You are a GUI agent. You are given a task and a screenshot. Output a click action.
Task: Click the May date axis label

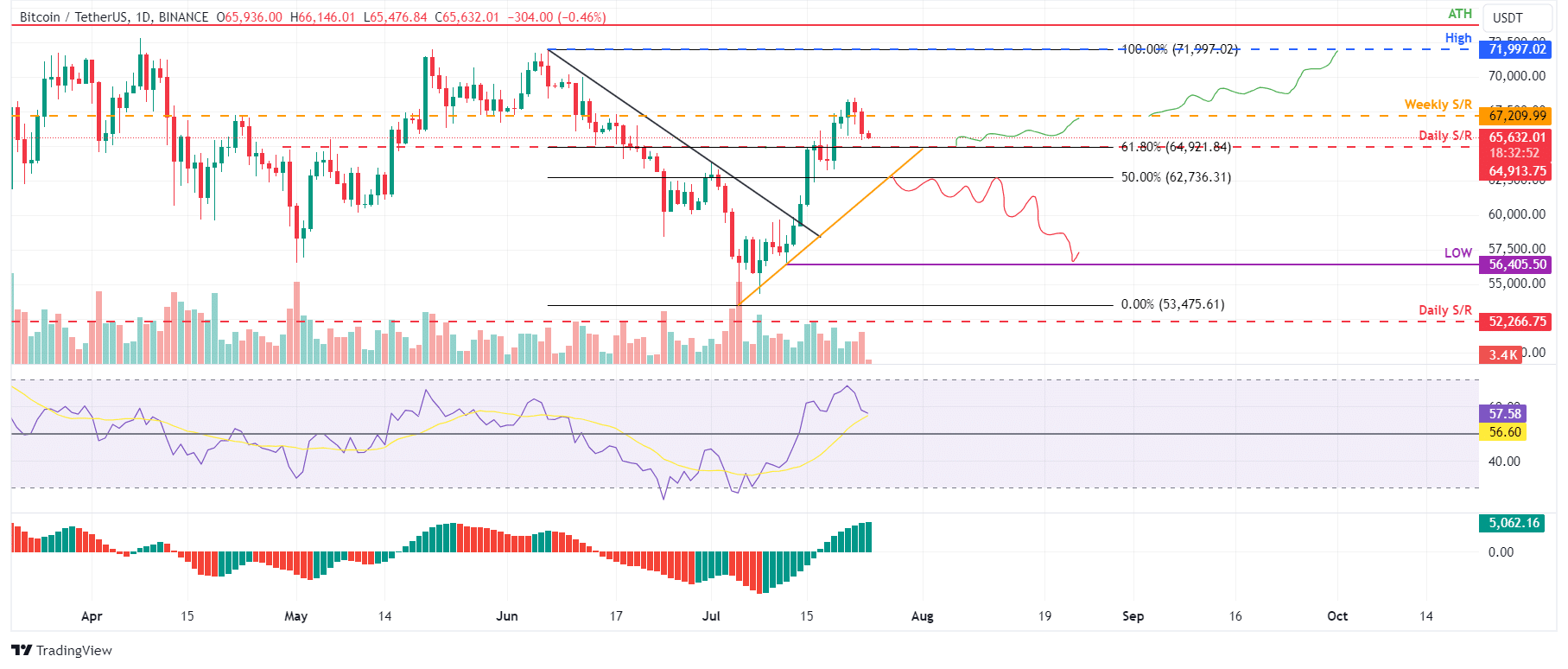[295, 616]
